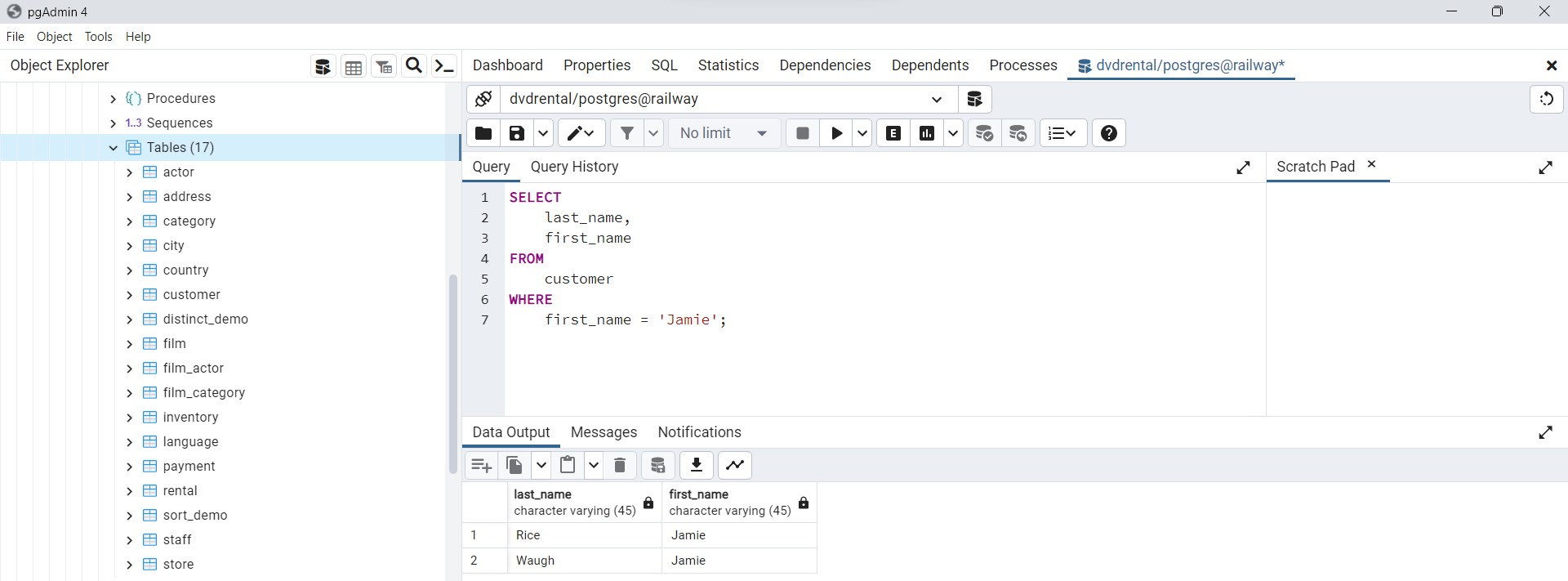Open graph visualiser

[x=735, y=465]
